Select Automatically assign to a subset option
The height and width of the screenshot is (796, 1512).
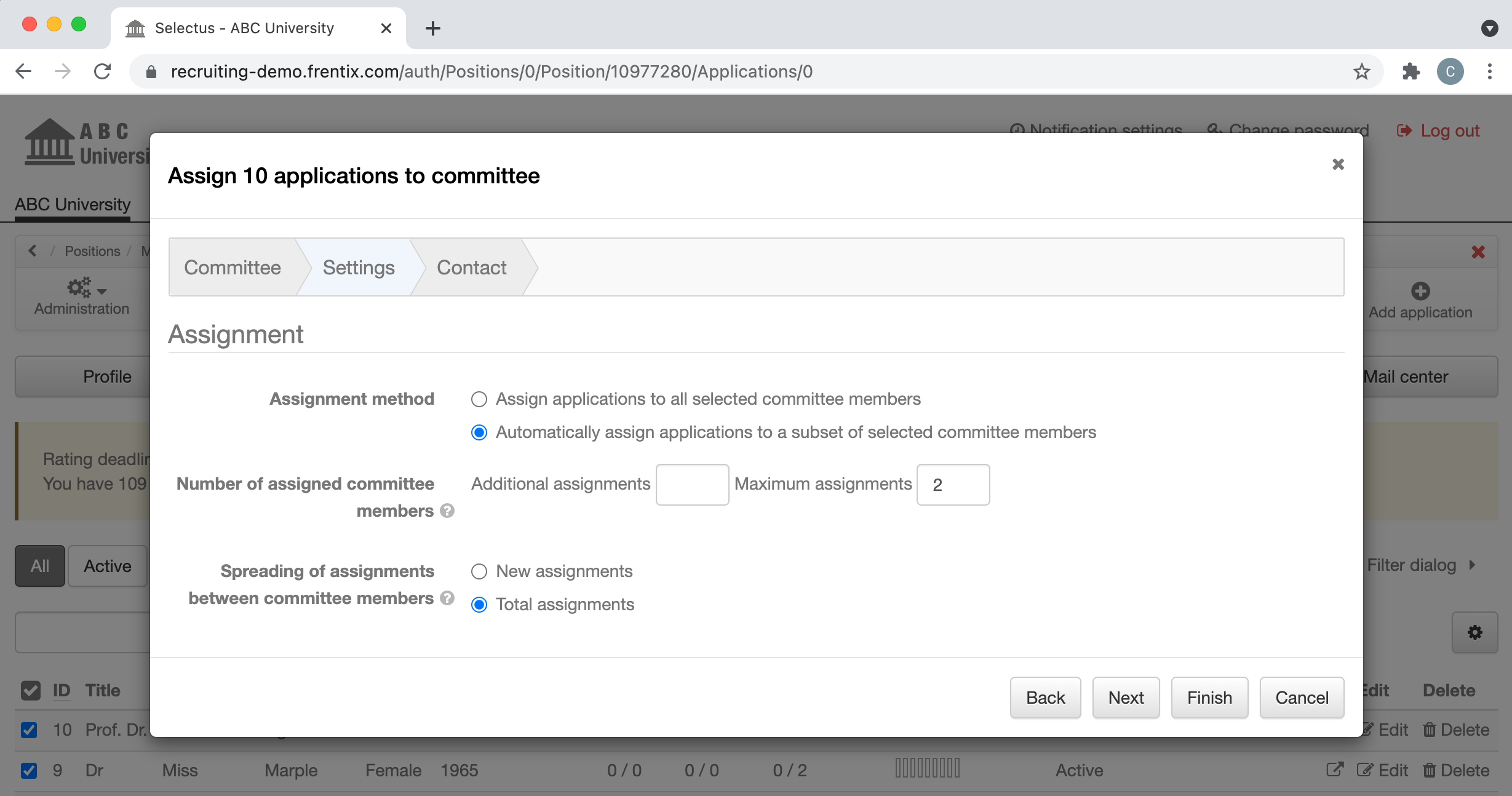tap(479, 432)
